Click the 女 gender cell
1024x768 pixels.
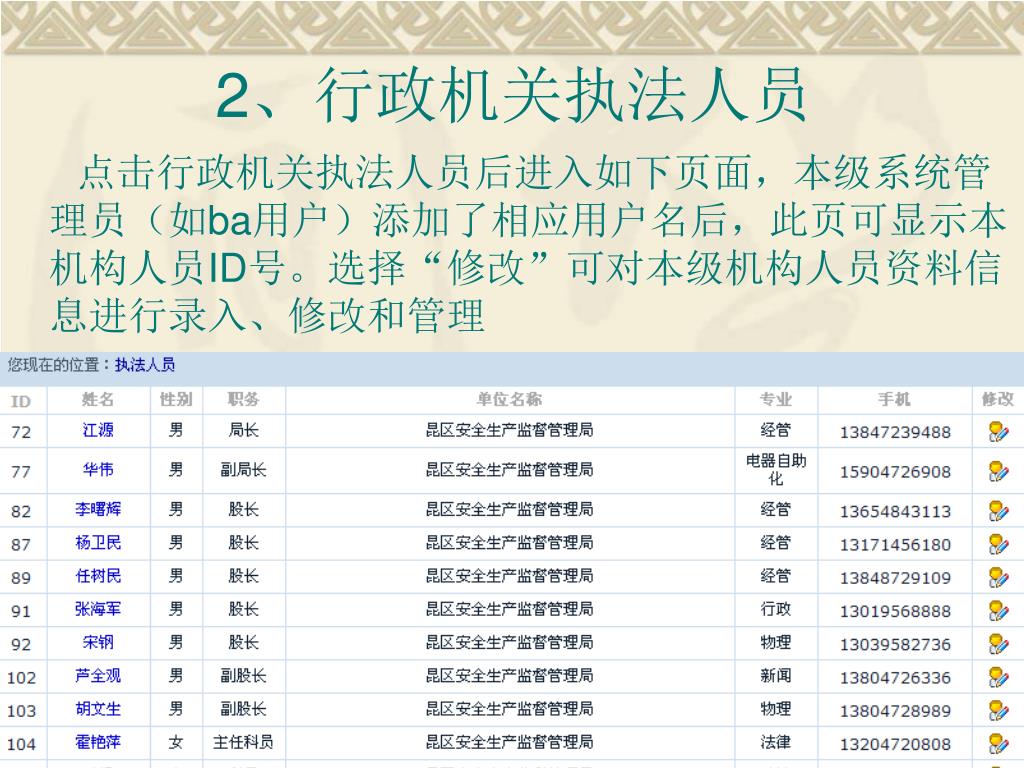pos(176,743)
